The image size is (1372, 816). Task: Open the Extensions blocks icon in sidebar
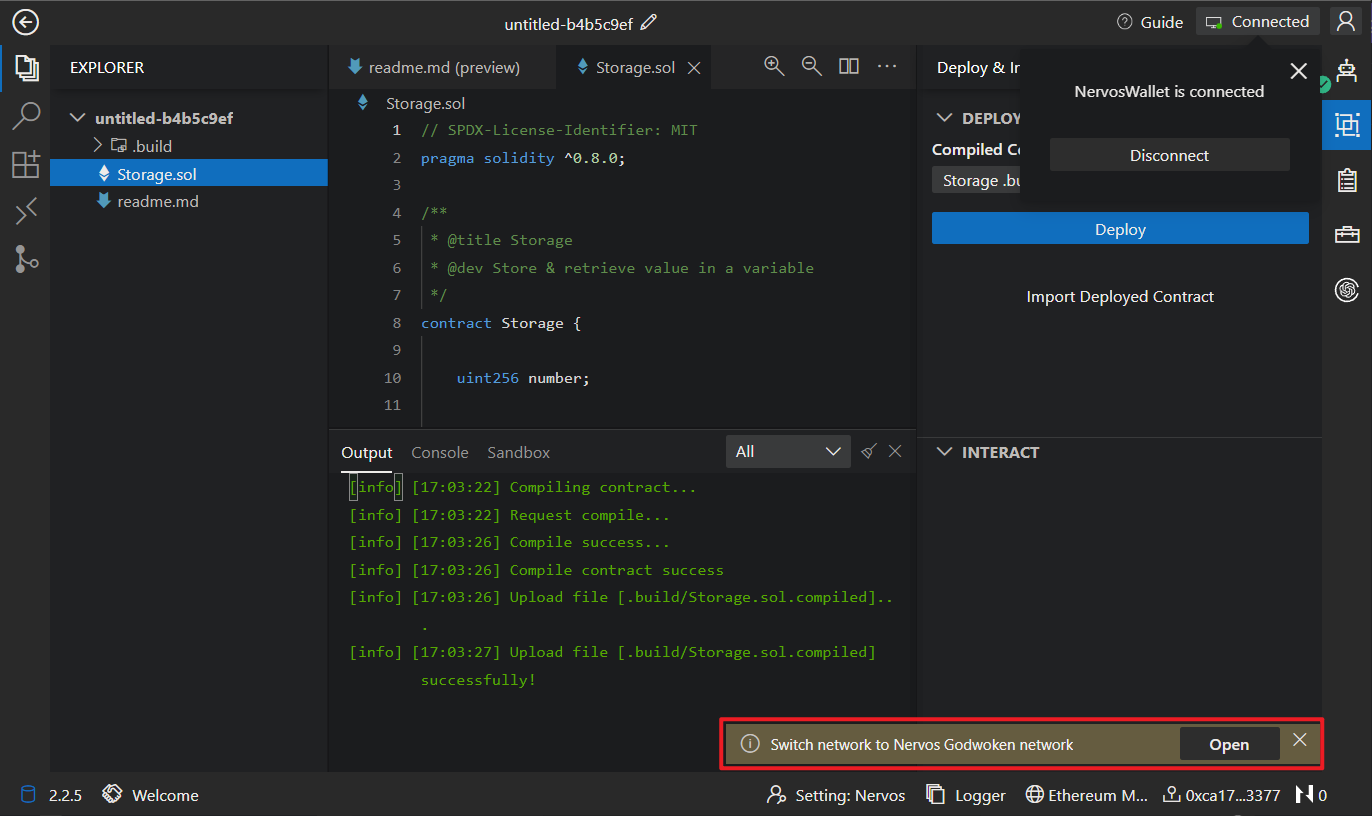26,164
